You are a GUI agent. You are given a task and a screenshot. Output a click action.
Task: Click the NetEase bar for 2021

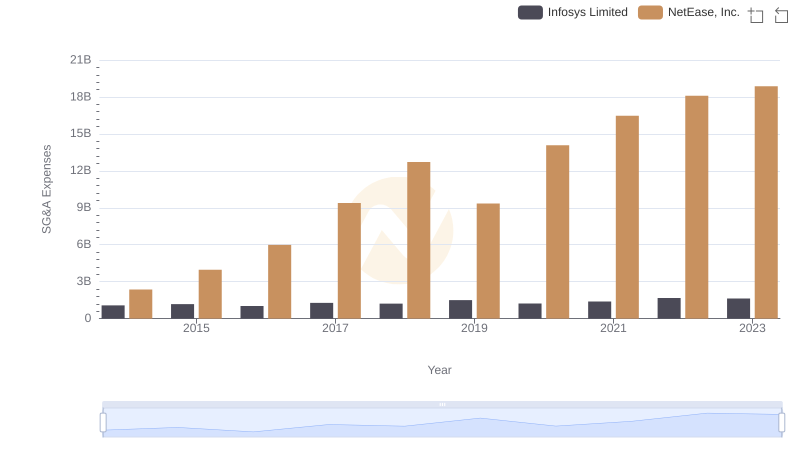pyautogui.click(x=627, y=217)
